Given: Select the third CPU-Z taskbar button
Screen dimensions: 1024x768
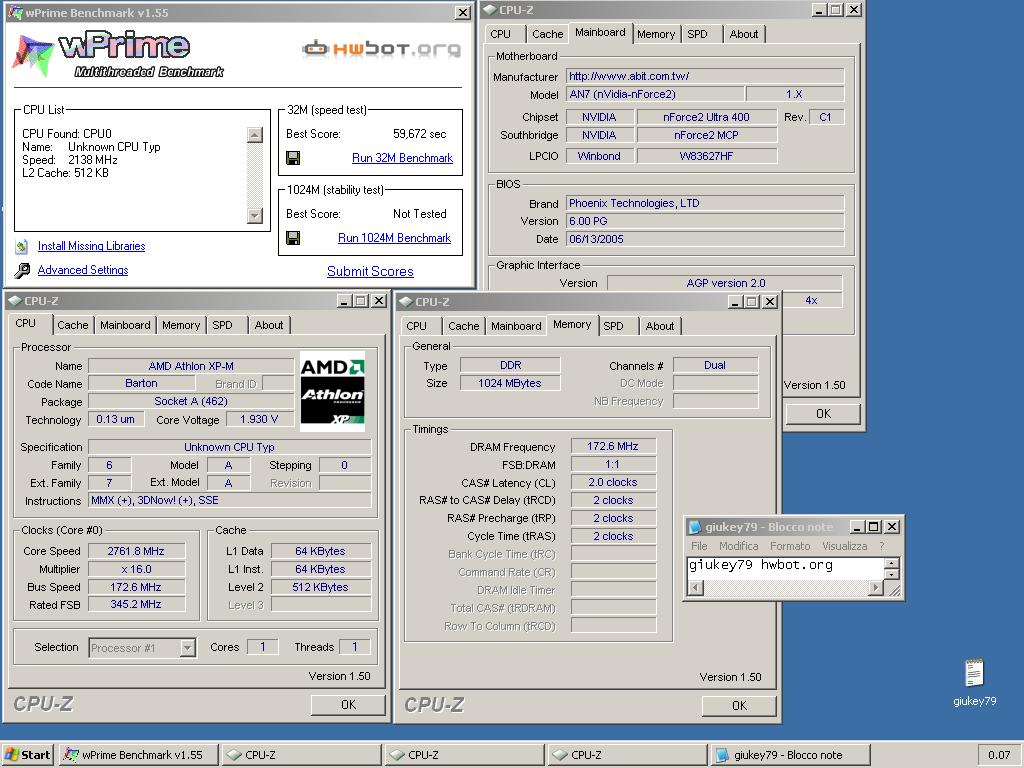Looking at the screenshot, I should pyautogui.click(x=627, y=755).
